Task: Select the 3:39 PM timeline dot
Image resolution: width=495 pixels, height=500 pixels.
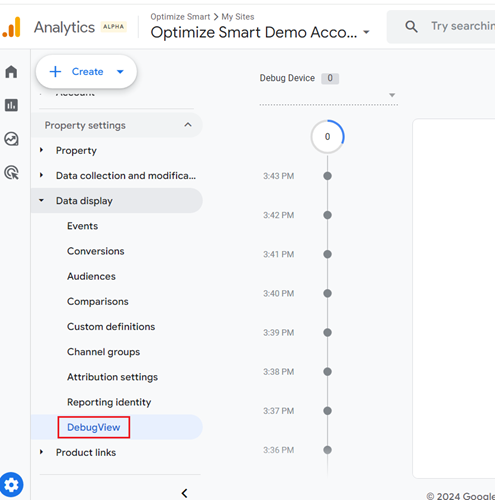Action: click(x=327, y=332)
